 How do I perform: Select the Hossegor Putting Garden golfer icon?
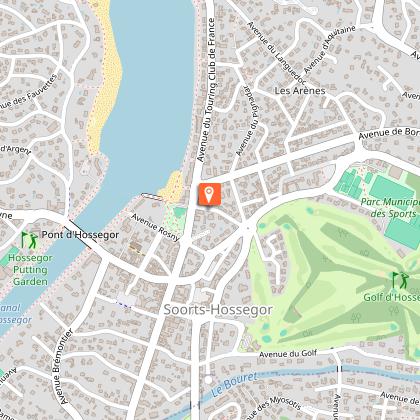click(29, 240)
